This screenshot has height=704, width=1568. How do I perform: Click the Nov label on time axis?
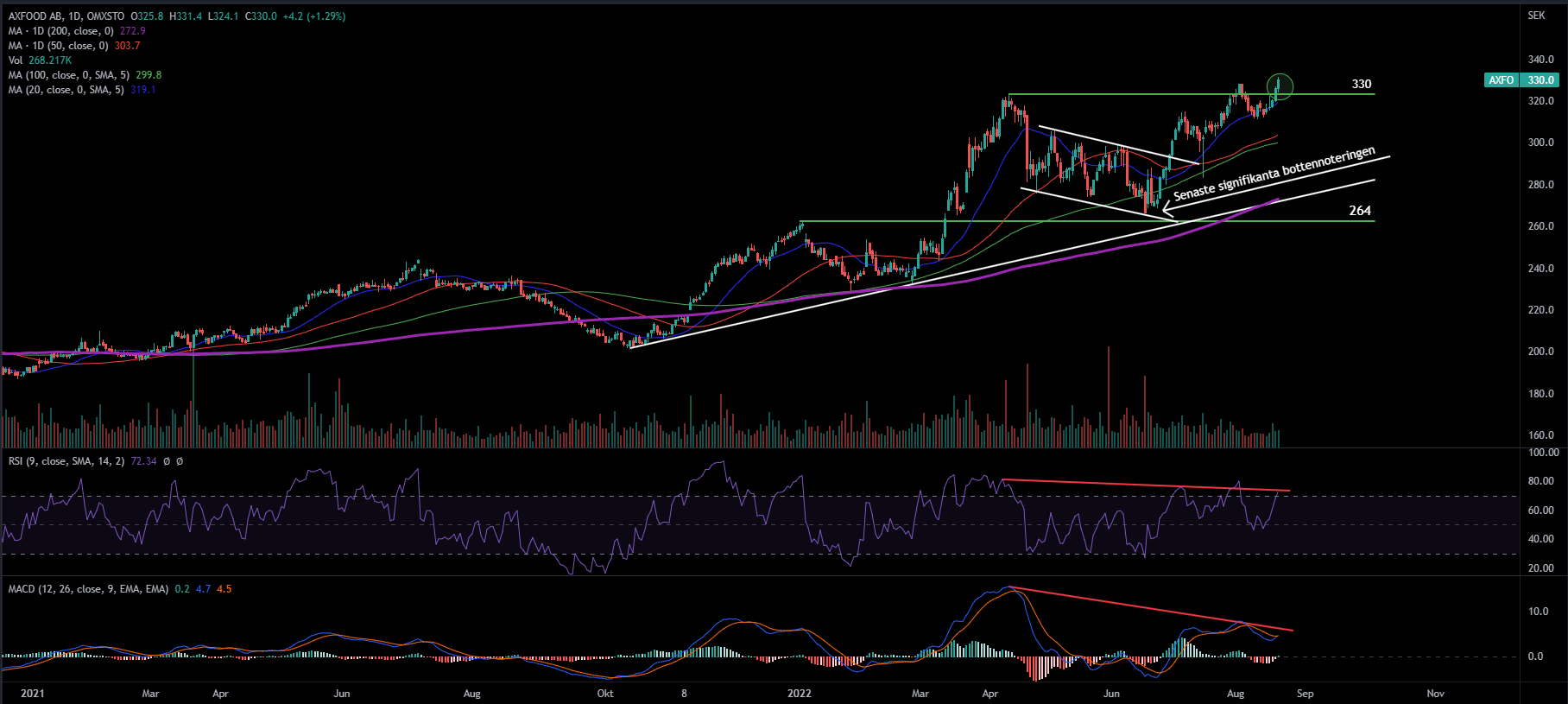(1435, 694)
